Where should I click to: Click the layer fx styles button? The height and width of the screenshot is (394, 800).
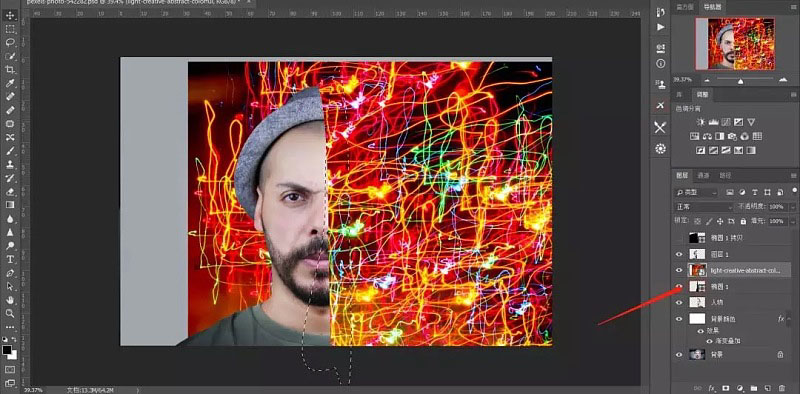(712, 388)
